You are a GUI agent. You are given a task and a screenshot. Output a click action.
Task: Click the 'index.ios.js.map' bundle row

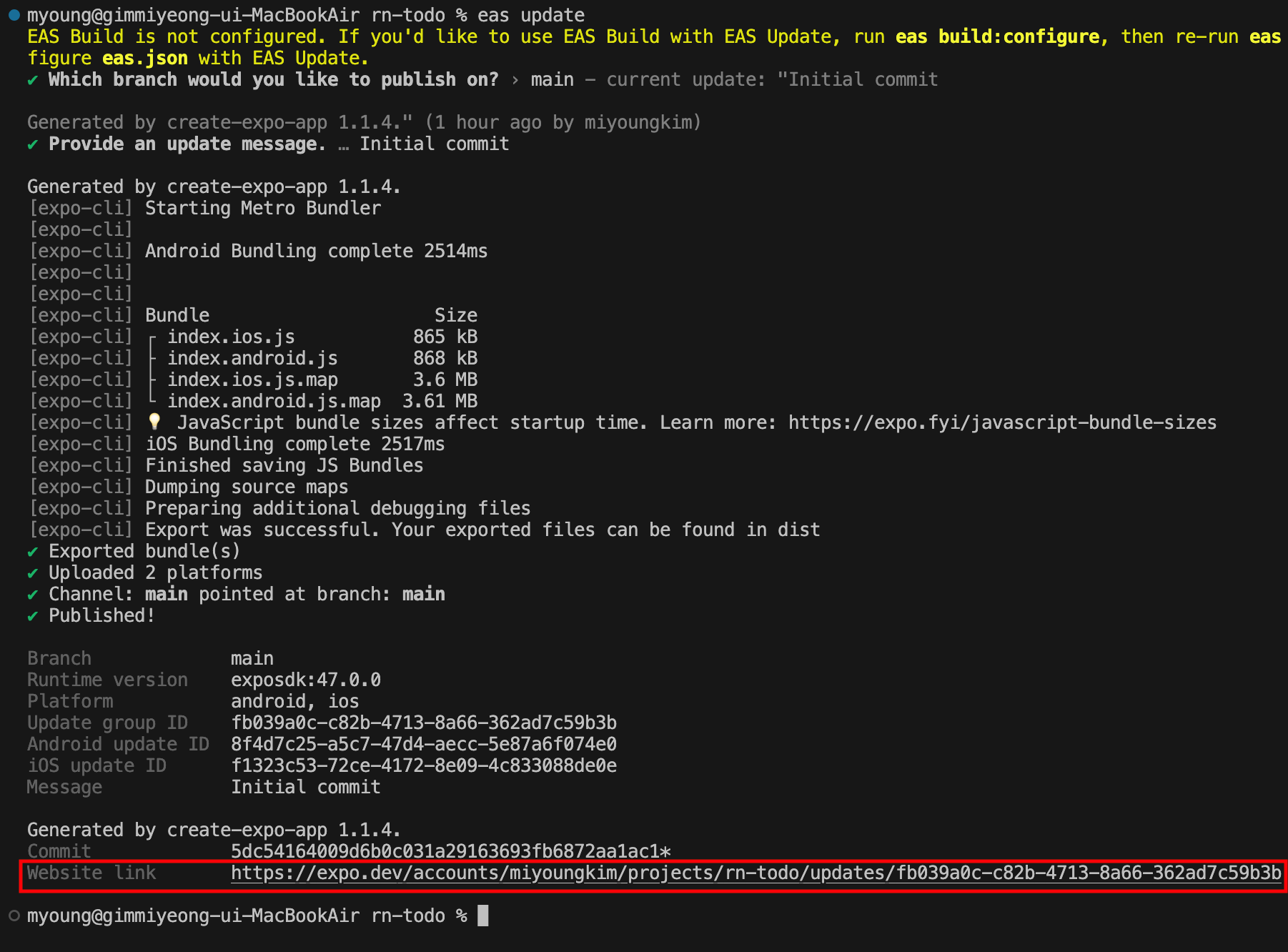tap(252, 380)
